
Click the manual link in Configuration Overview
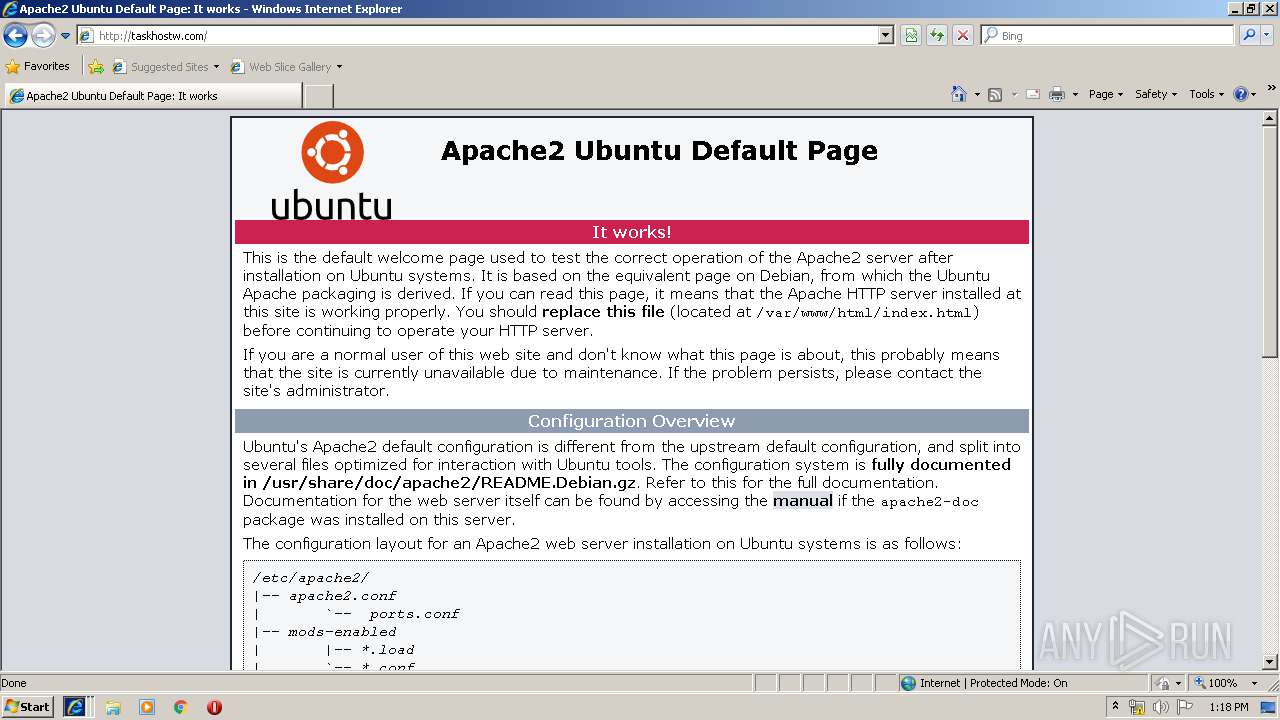click(802, 501)
